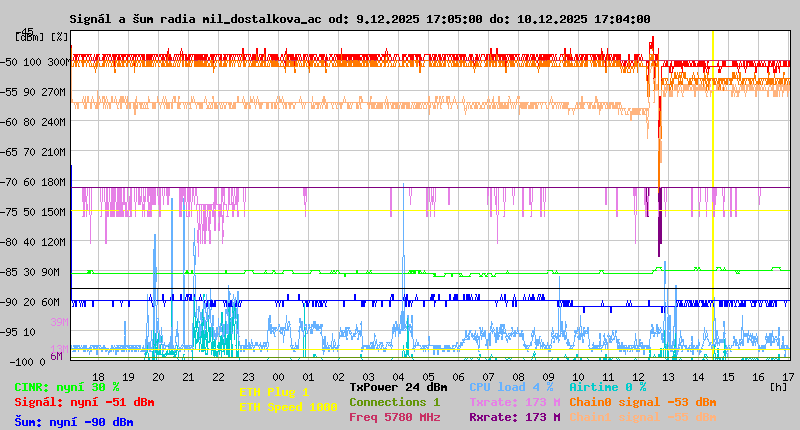Click the chart title 'Signál a šum radia'
This screenshot has height=430, width=800.
[x=360, y=19]
